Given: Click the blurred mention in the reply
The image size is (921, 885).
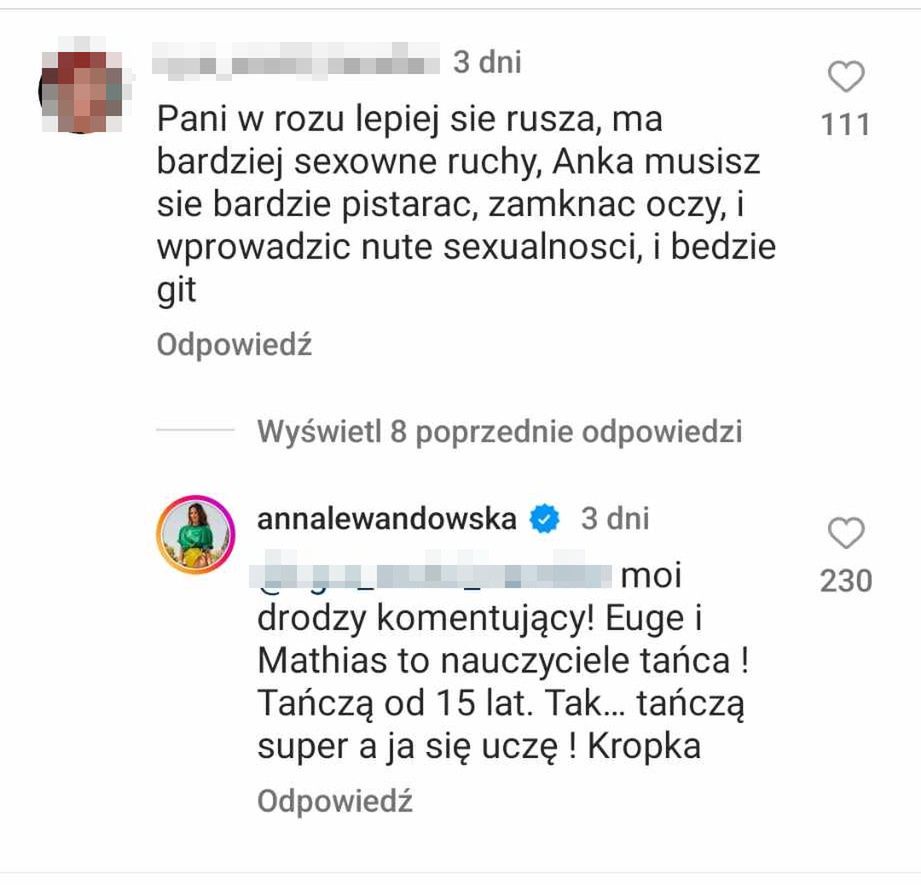Looking at the screenshot, I should [434, 577].
